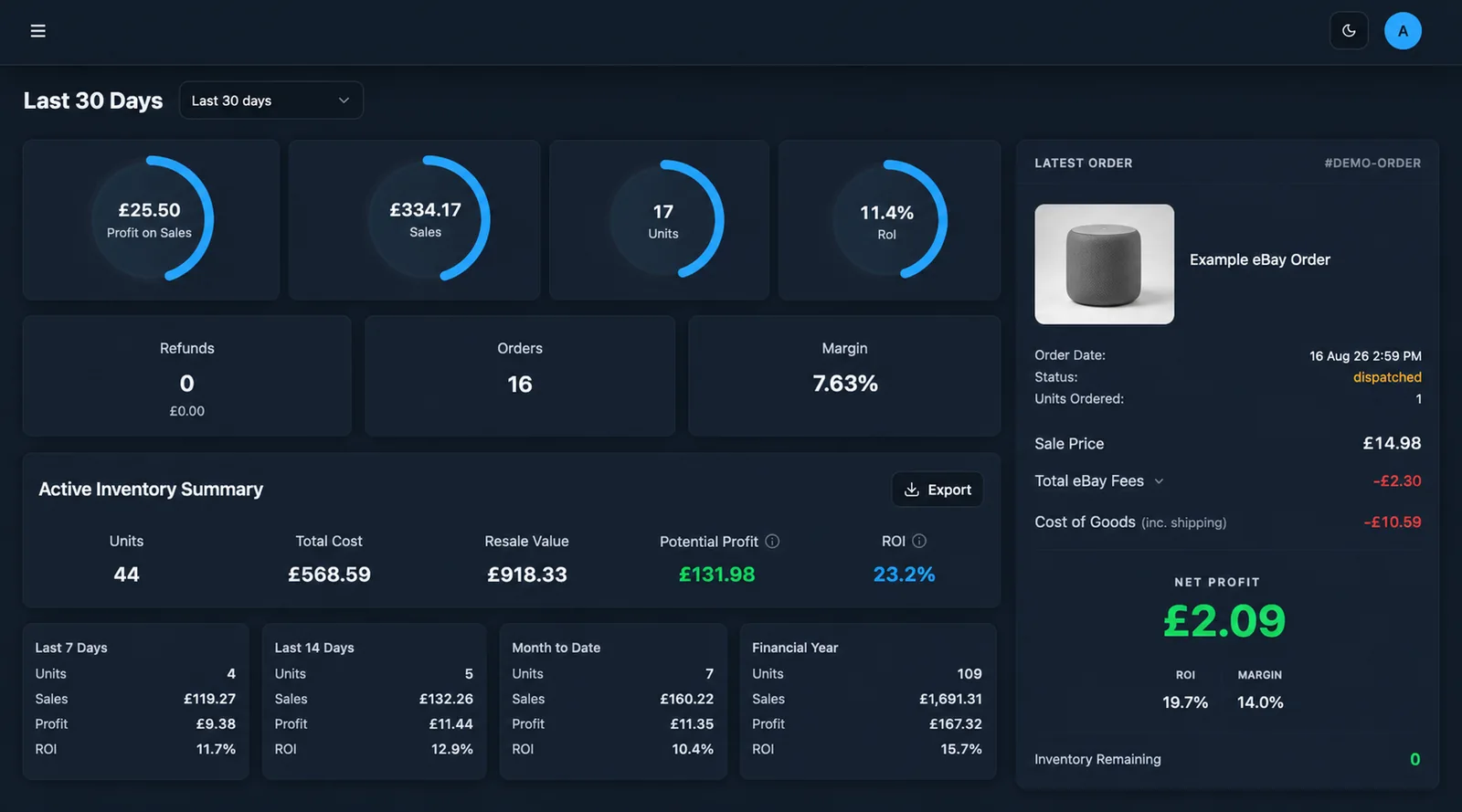Open the user avatar A menu
This screenshot has height=812, width=1462.
tap(1403, 31)
